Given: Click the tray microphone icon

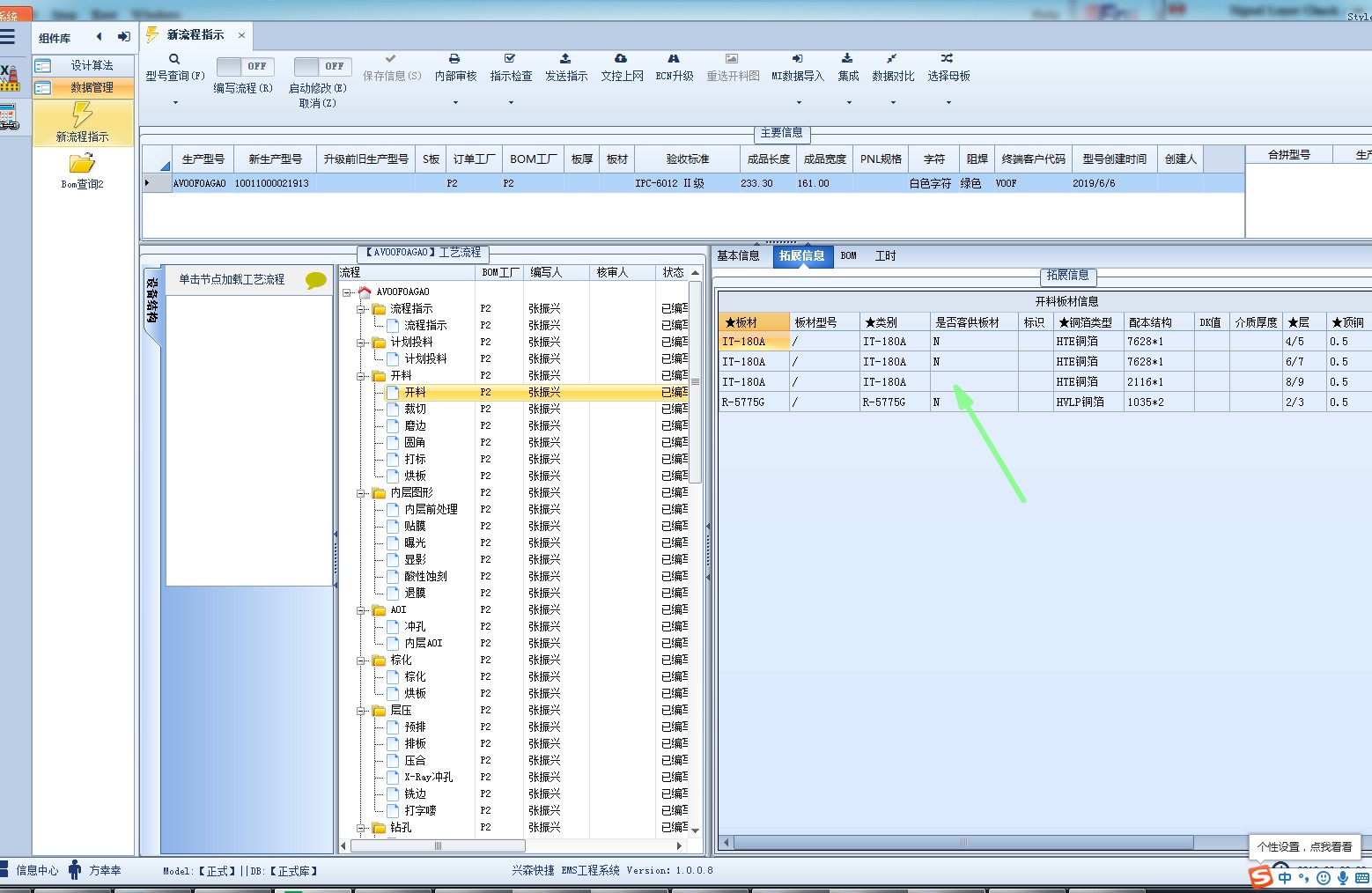Looking at the screenshot, I should pos(1343,877).
